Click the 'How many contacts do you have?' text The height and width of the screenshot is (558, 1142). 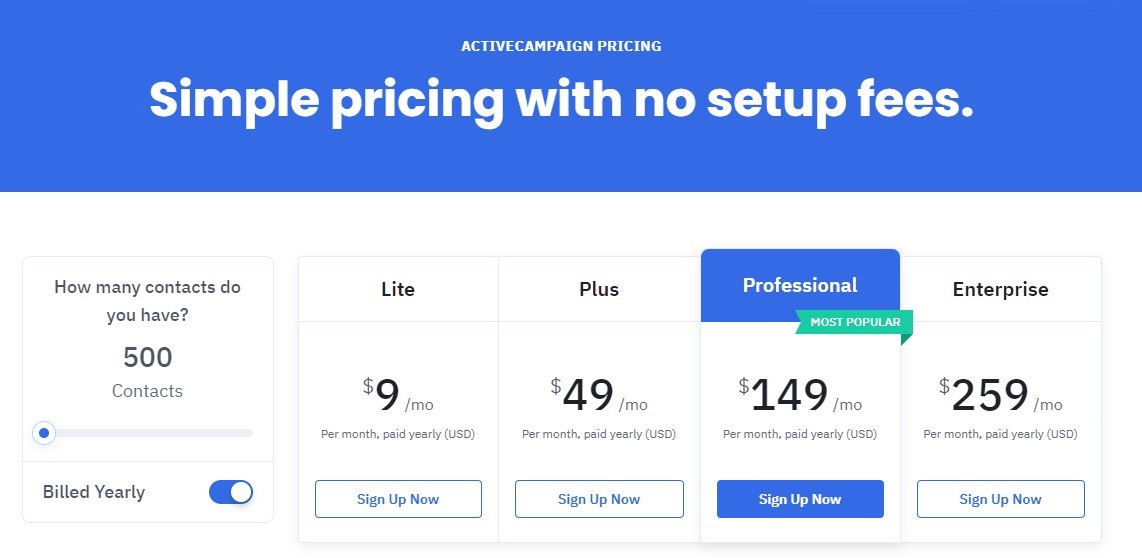coord(148,301)
